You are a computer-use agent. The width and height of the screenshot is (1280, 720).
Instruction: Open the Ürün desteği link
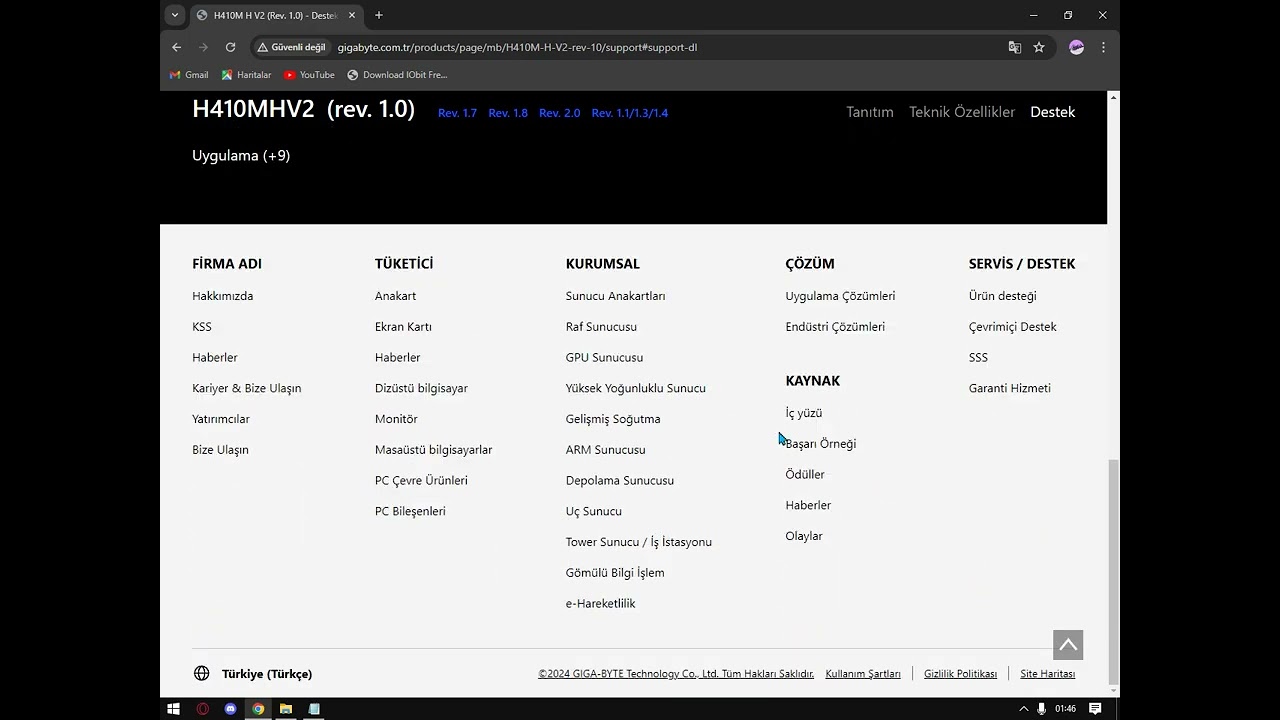(x=1003, y=296)
